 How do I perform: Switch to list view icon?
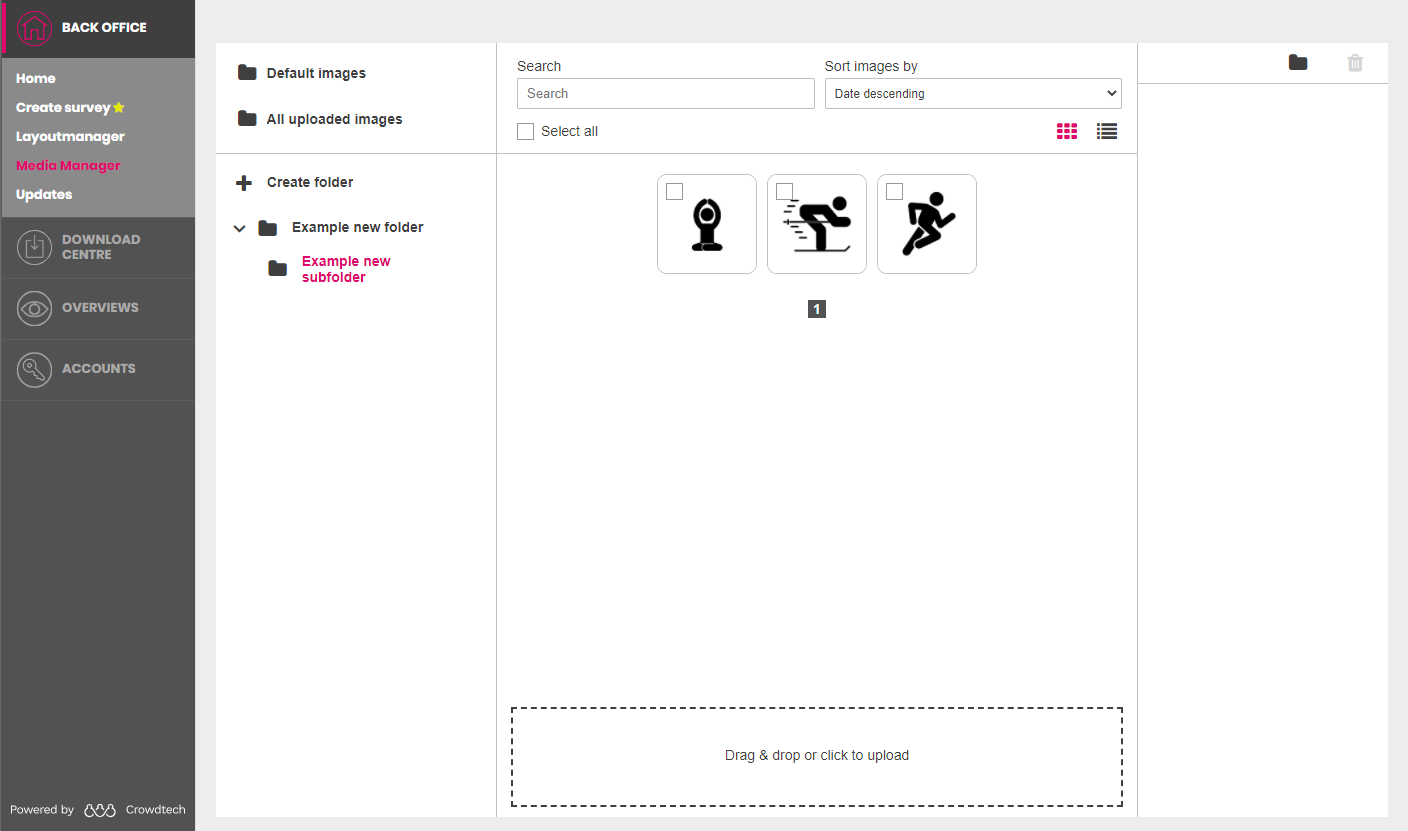1107,131
